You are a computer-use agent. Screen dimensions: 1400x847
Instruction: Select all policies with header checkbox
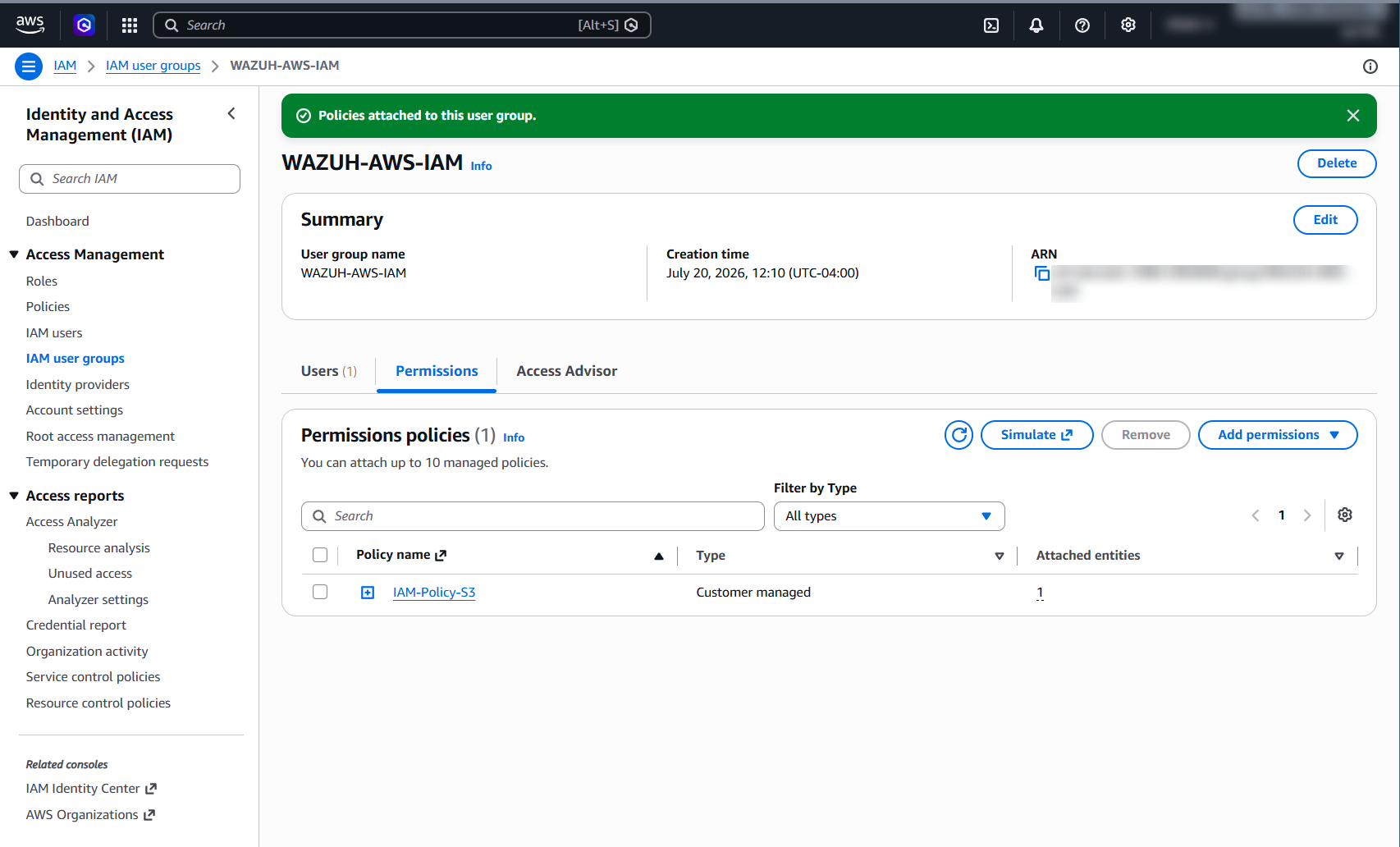320,555
